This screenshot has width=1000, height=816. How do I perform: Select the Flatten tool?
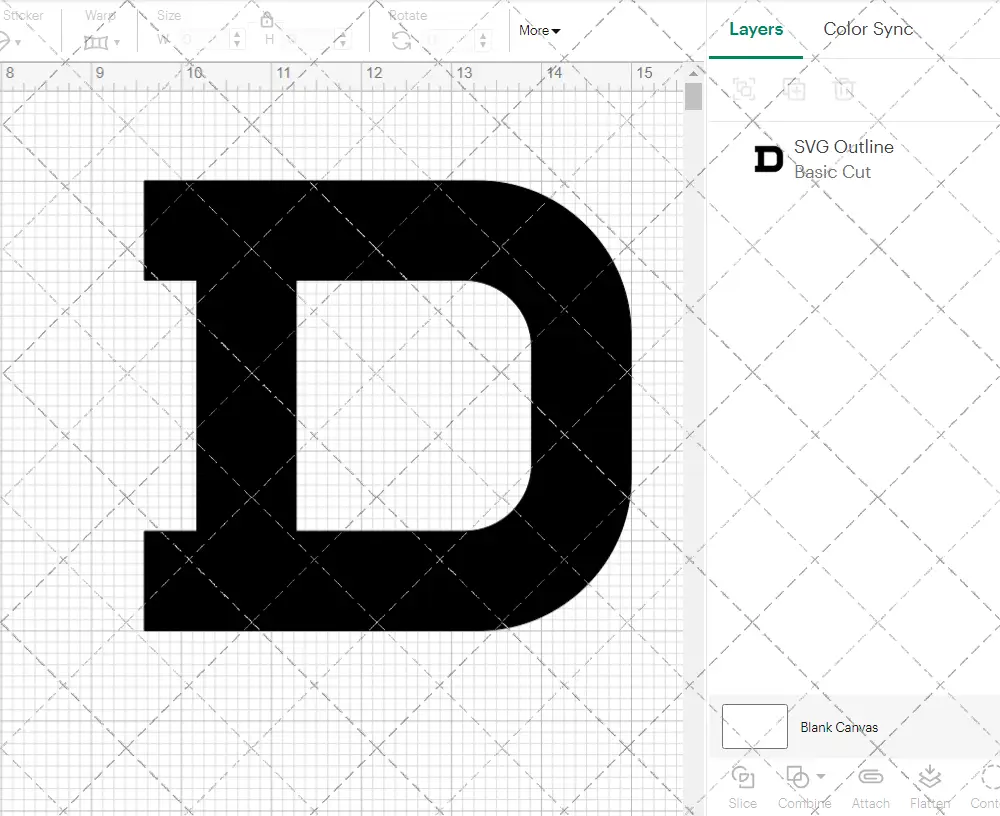coord(930,786)
